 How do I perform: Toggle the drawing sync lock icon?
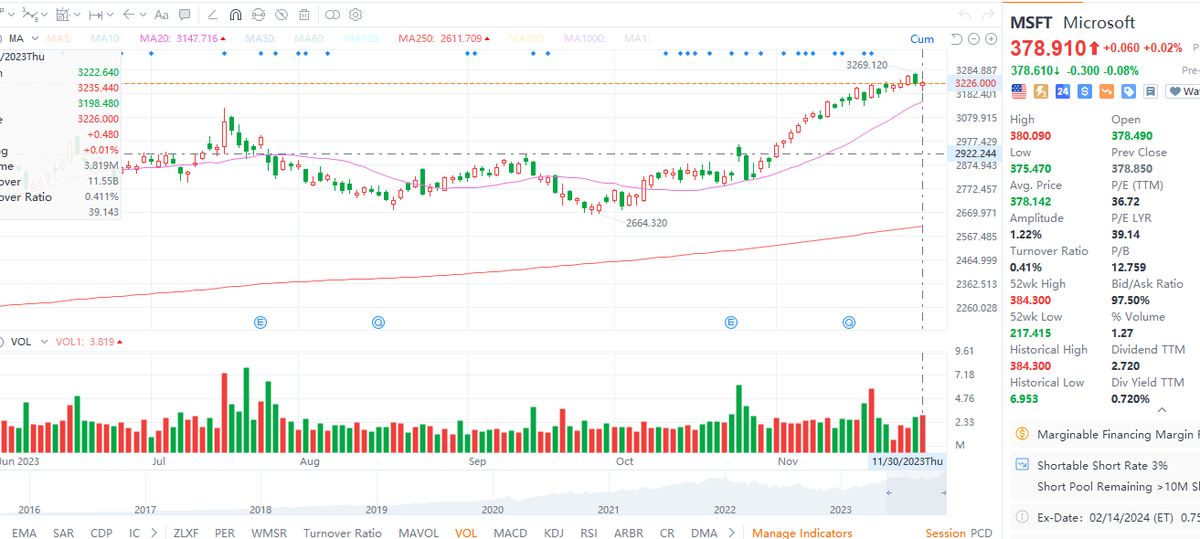point(258,15)
